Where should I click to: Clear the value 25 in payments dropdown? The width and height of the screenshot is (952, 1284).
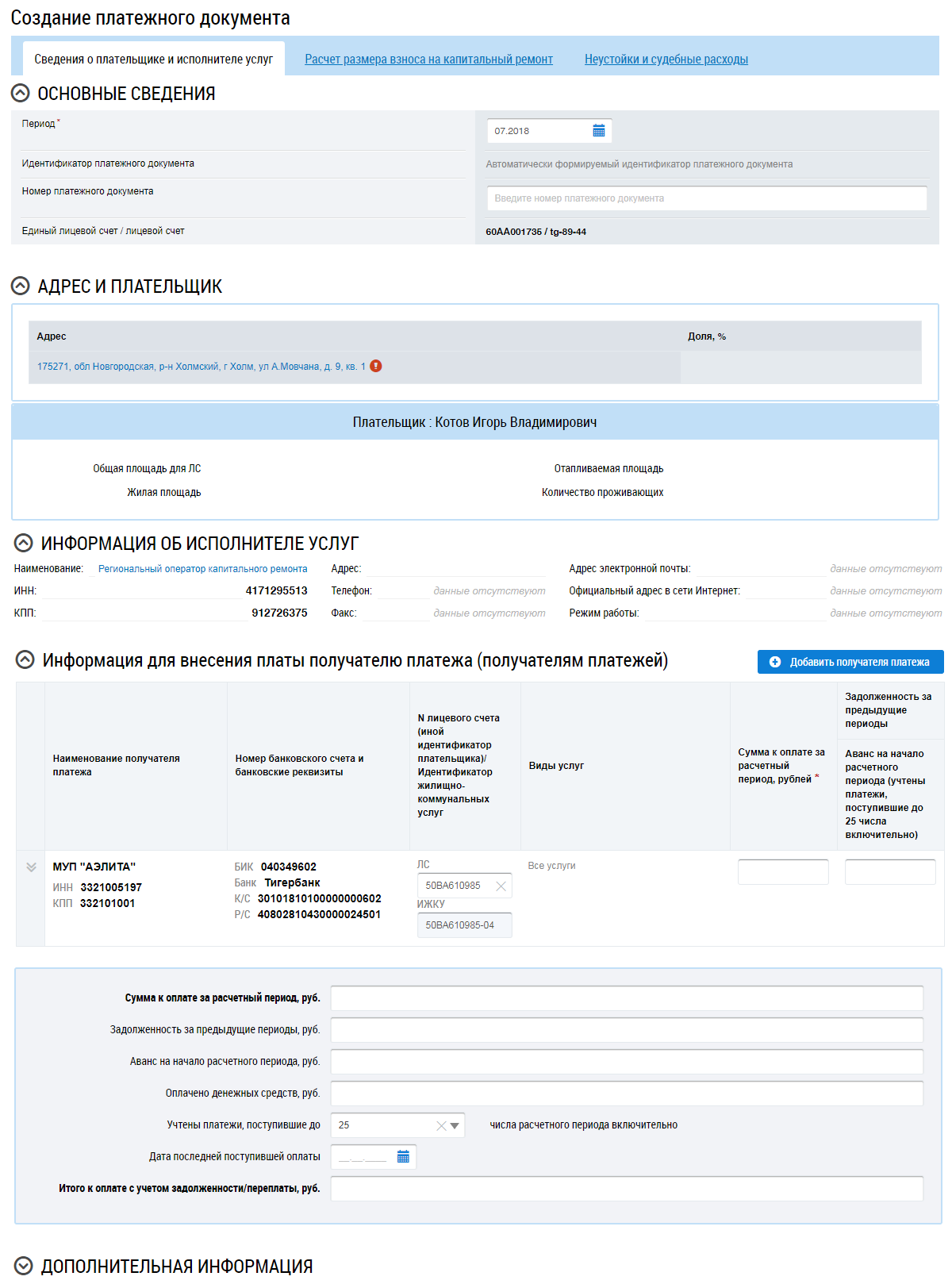tap(441, 1125)
